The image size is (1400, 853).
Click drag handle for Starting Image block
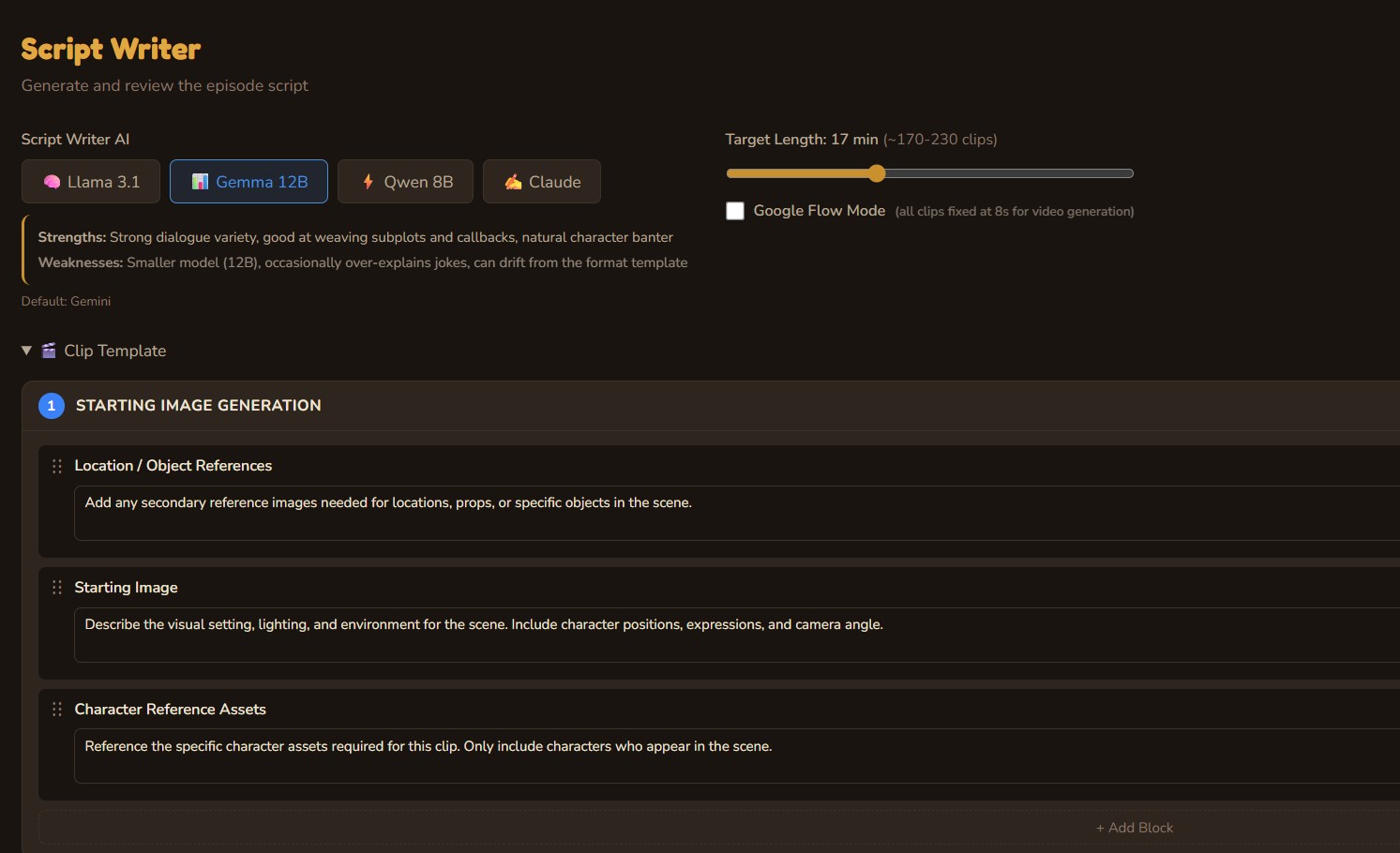point(57,588)
